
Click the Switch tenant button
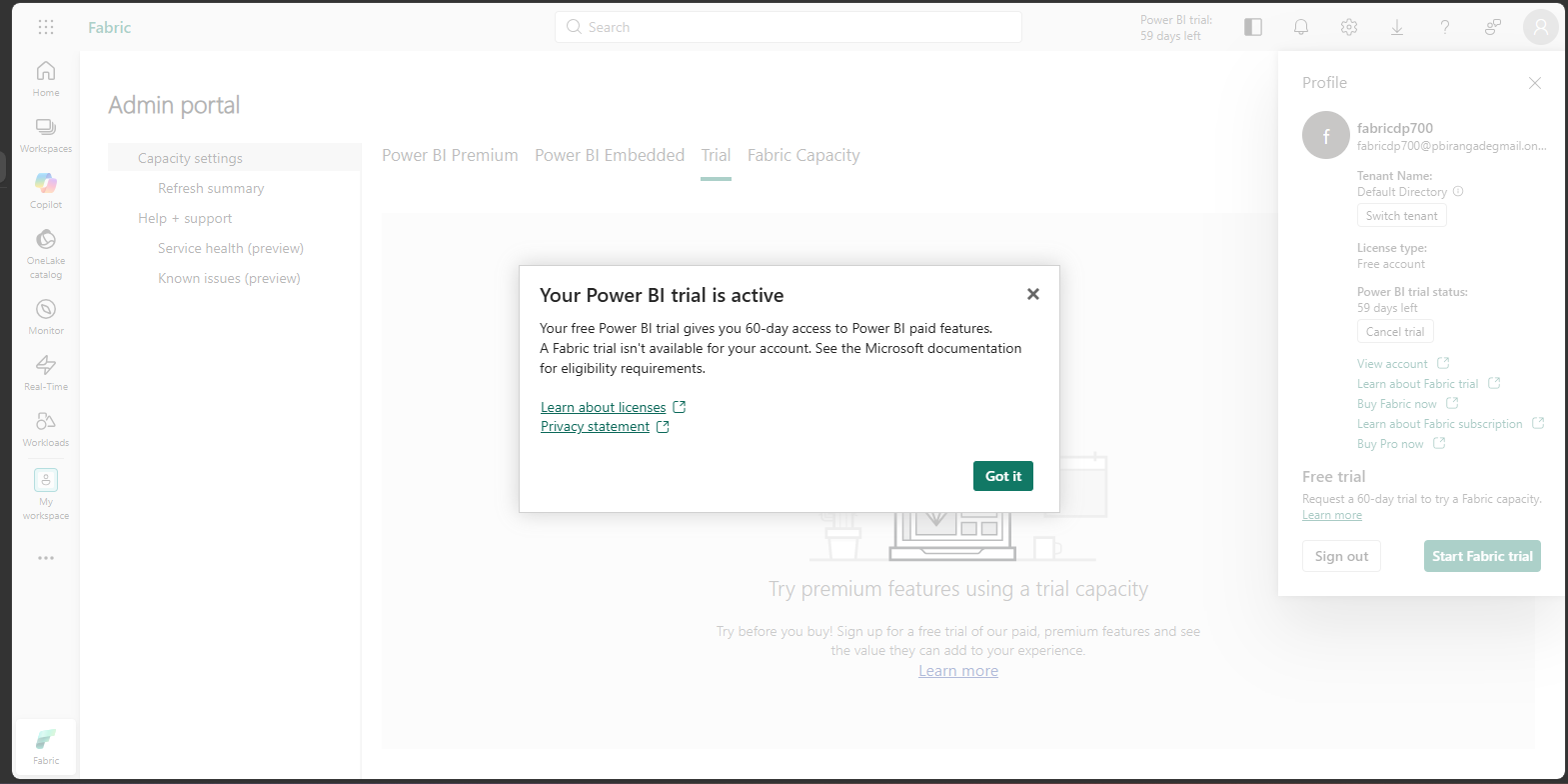click(1401, 216)
